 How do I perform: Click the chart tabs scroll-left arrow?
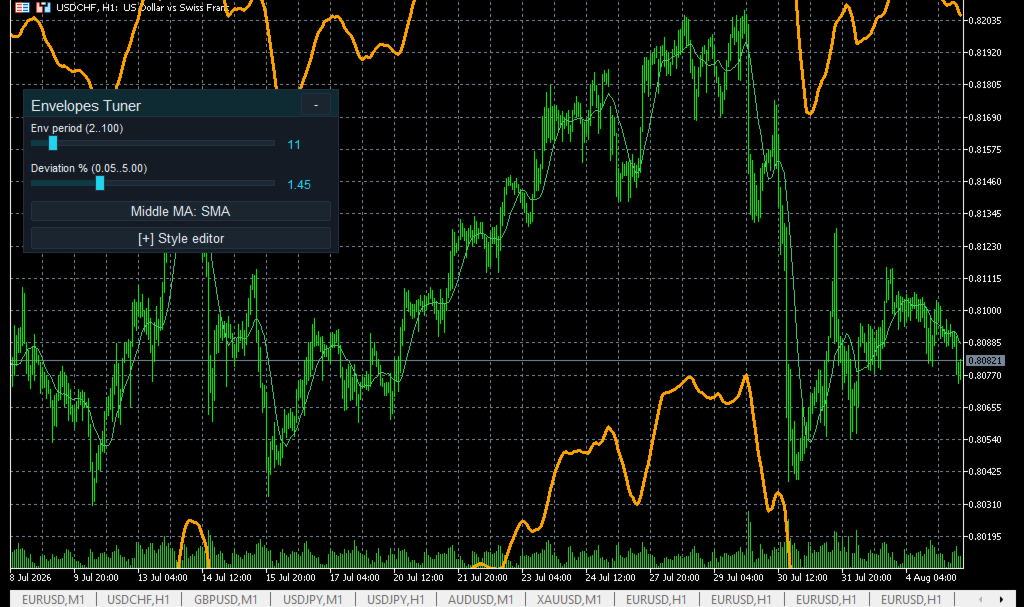coord(980,599)
